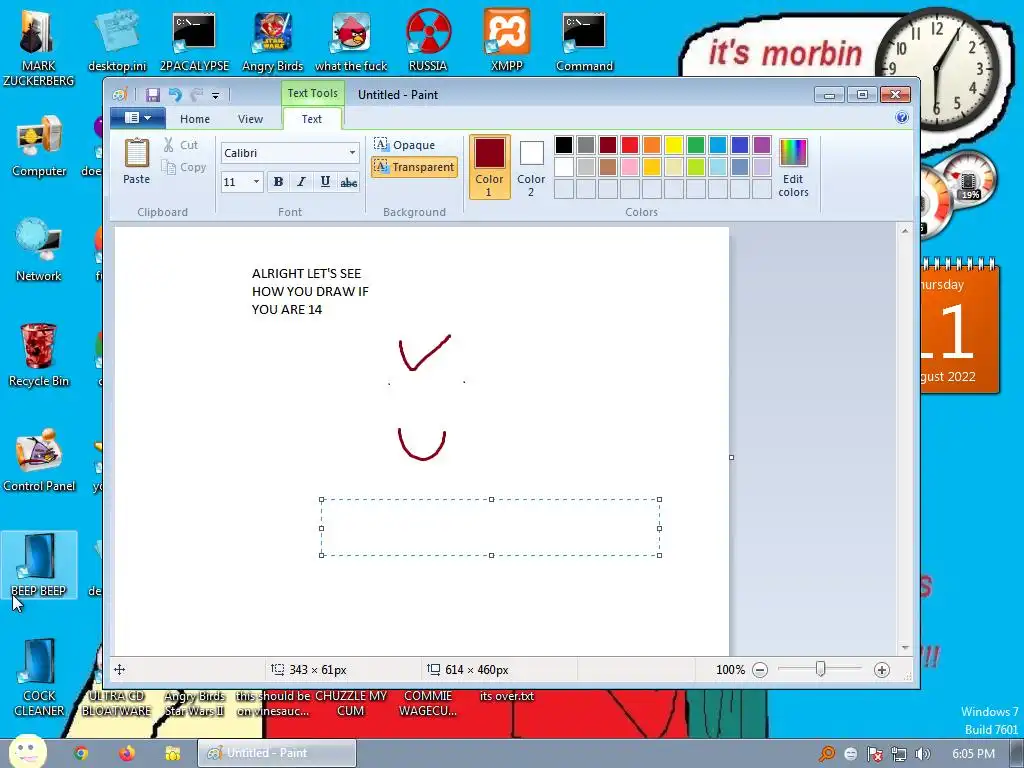Pick the yellow color swatch
The width and height of the screenshot is (1024, 768).
coord(674,144)
